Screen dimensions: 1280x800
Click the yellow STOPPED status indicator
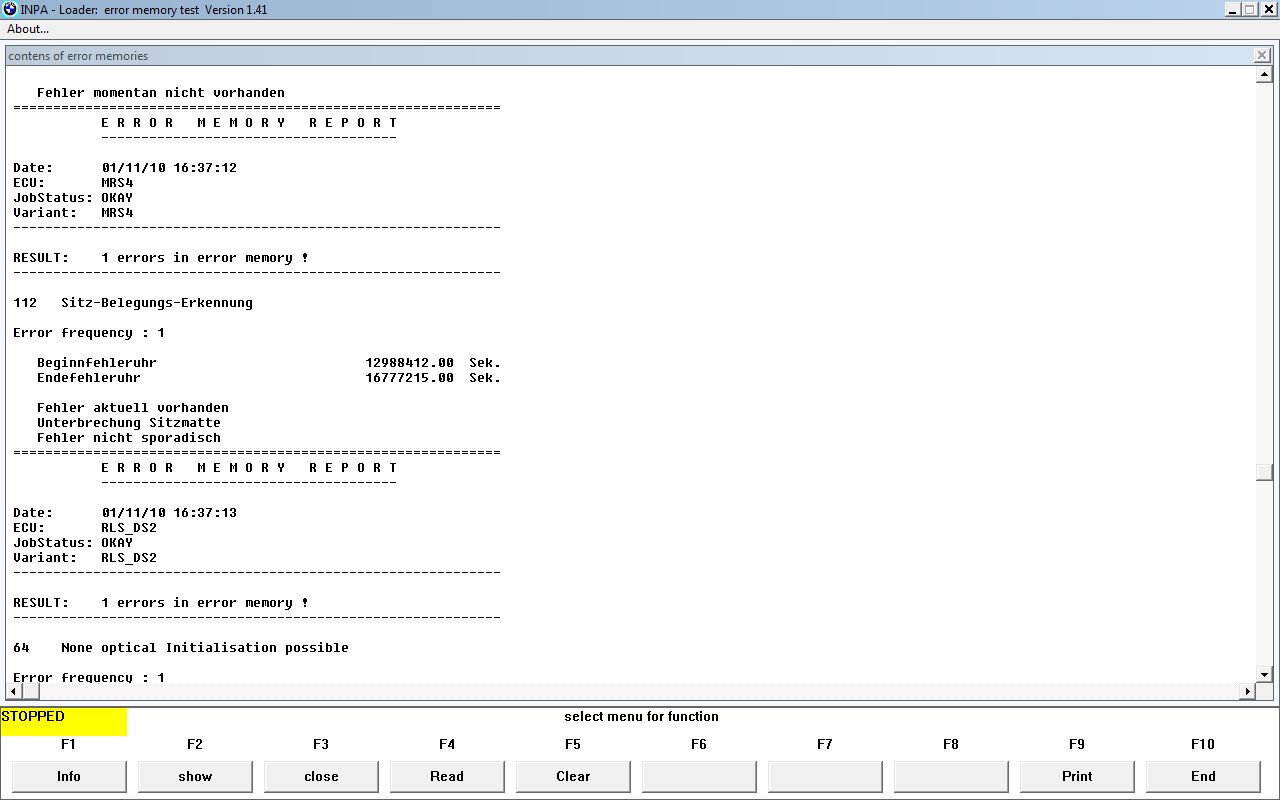click(64, 721)
